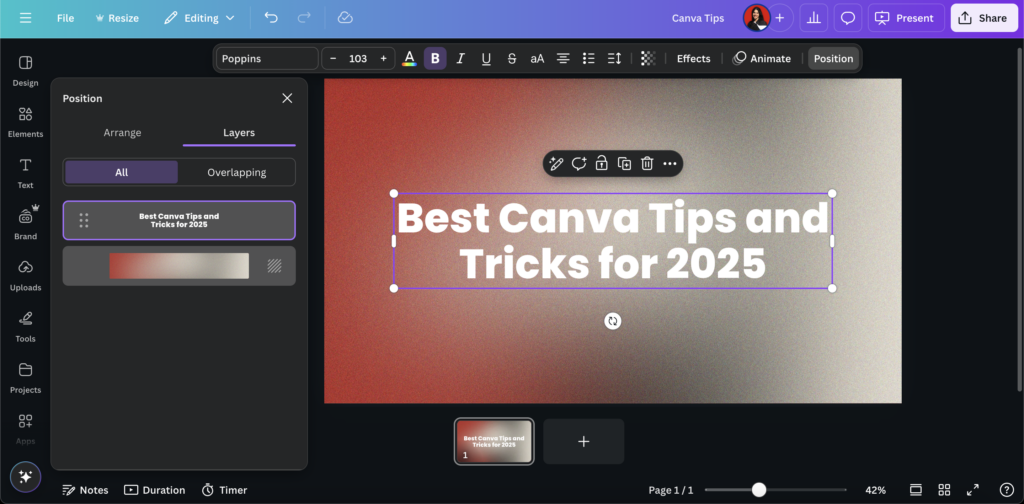
Task: Open Magic Write on the floating toolbar
Action: (x=556, y=164)
